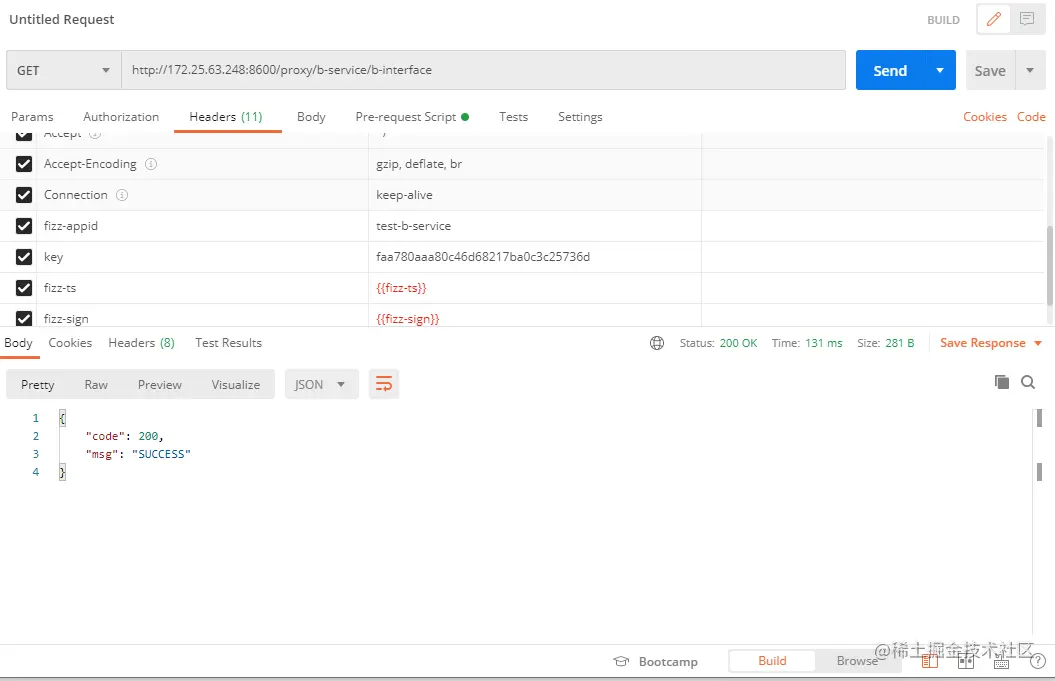
Task: Copy response using the copy icon
Action: [1002, 382]
